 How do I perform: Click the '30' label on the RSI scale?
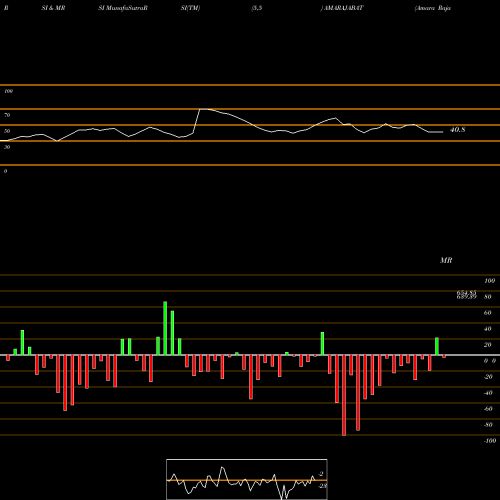pos(7,147)
